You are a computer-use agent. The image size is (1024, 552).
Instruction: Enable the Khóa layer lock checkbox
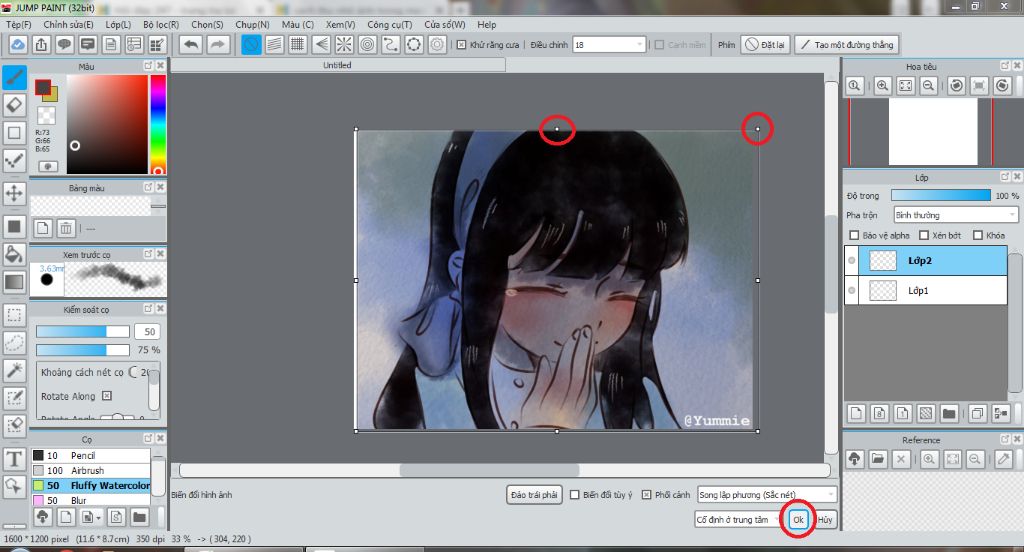978,235
